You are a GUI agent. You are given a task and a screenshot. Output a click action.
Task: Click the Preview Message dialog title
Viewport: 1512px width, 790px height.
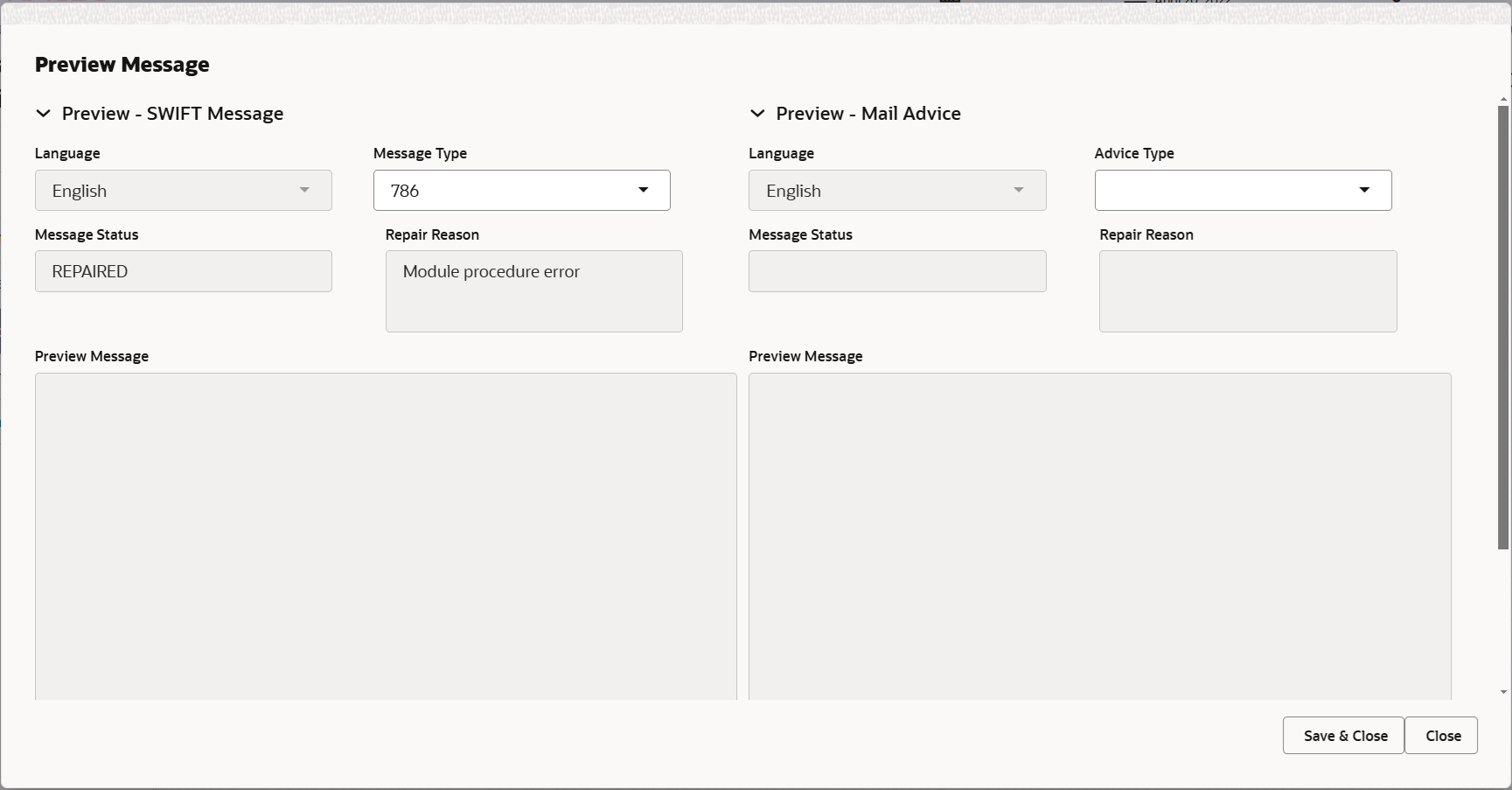(x=122, y=65)
